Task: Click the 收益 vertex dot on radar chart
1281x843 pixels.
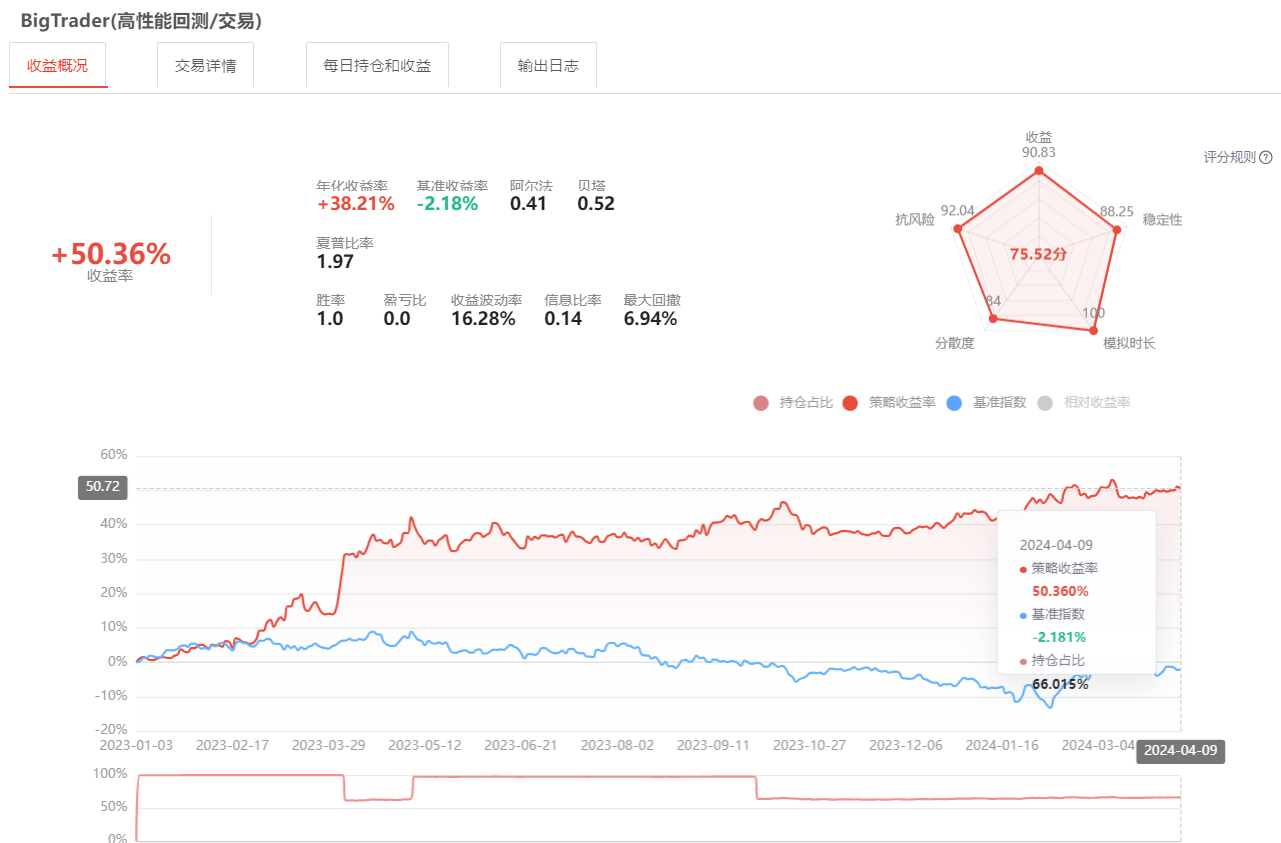Action: (x=1039, y=171)
